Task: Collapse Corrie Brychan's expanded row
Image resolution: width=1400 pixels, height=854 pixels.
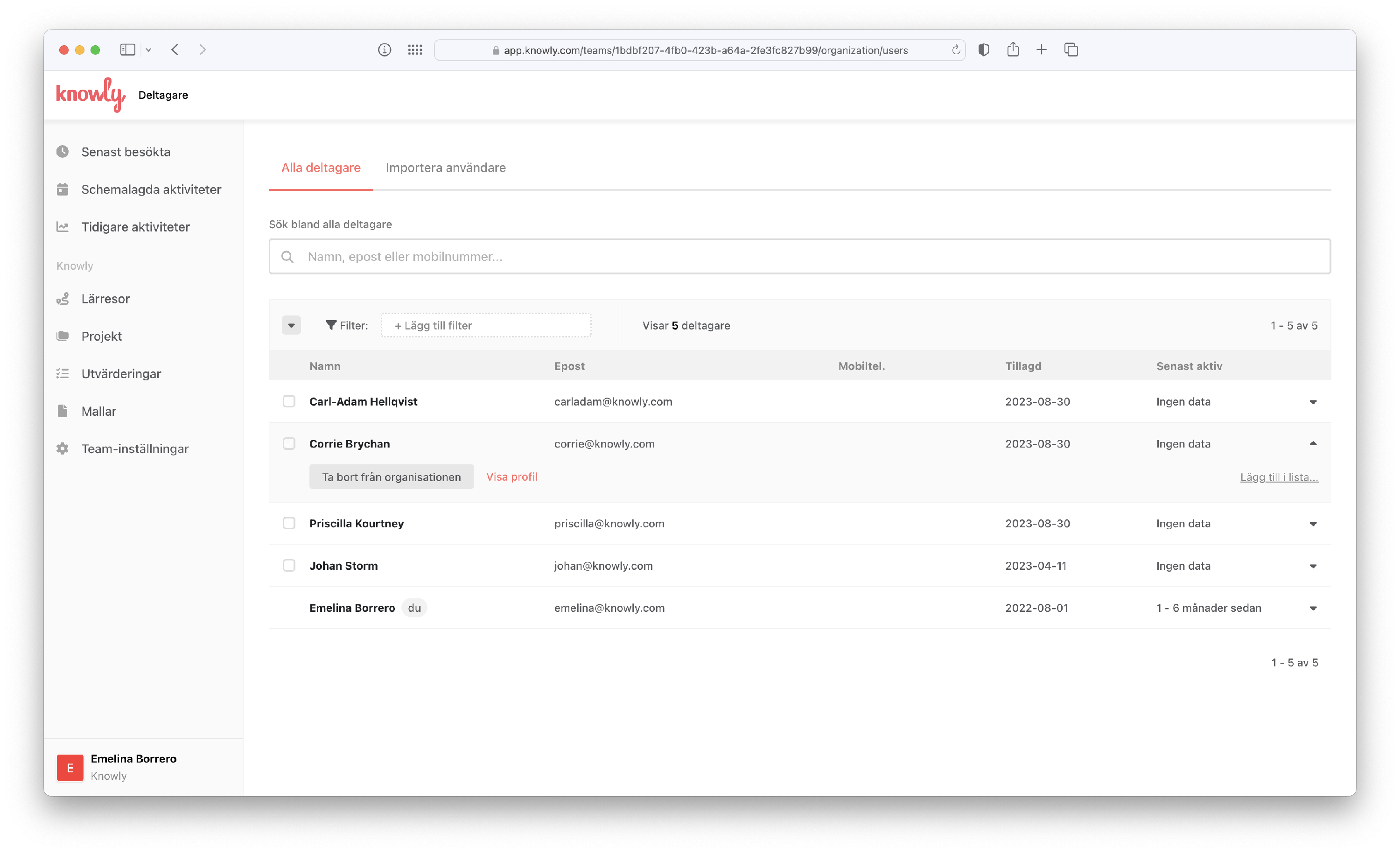Action: [x=1312, y=443]
